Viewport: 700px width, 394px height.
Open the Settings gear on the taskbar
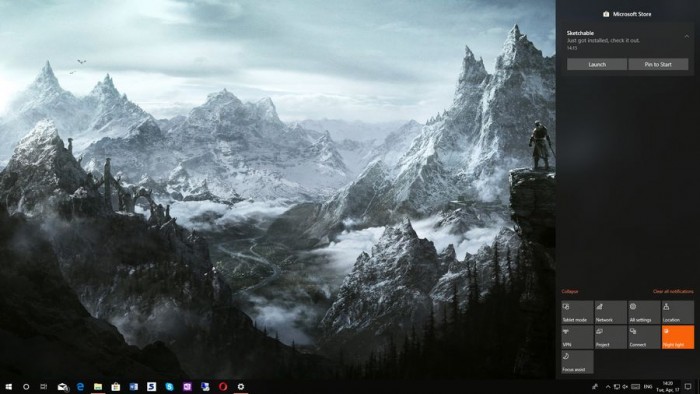point(241,387)
